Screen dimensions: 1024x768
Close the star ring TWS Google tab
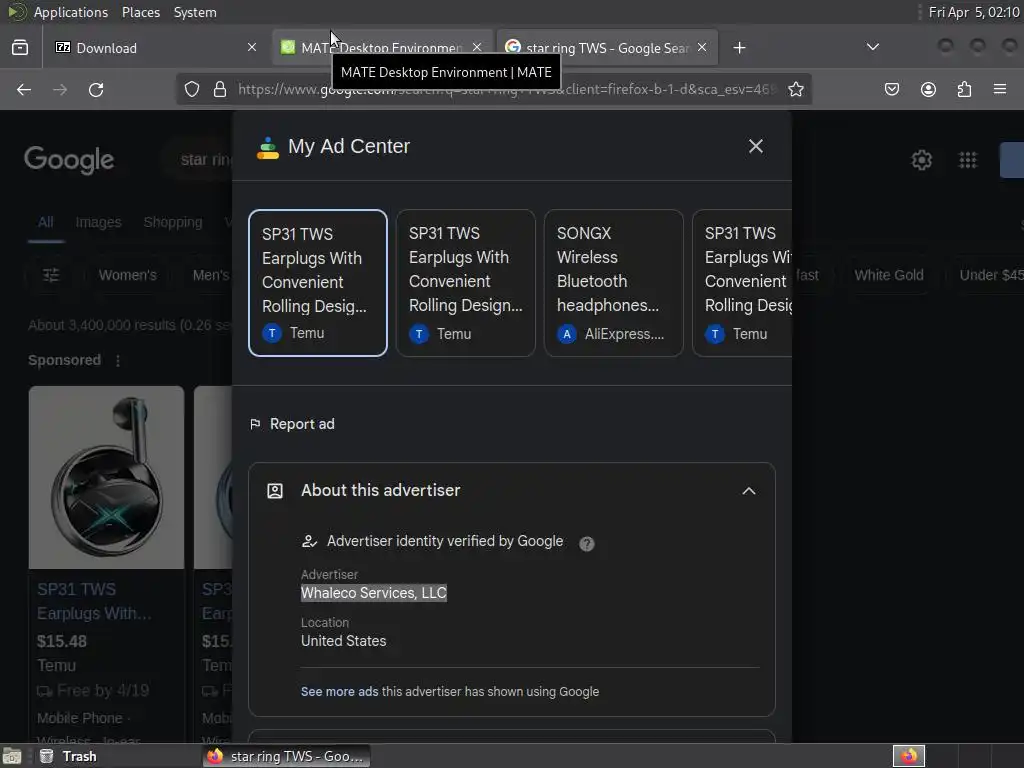click(702, 47)
